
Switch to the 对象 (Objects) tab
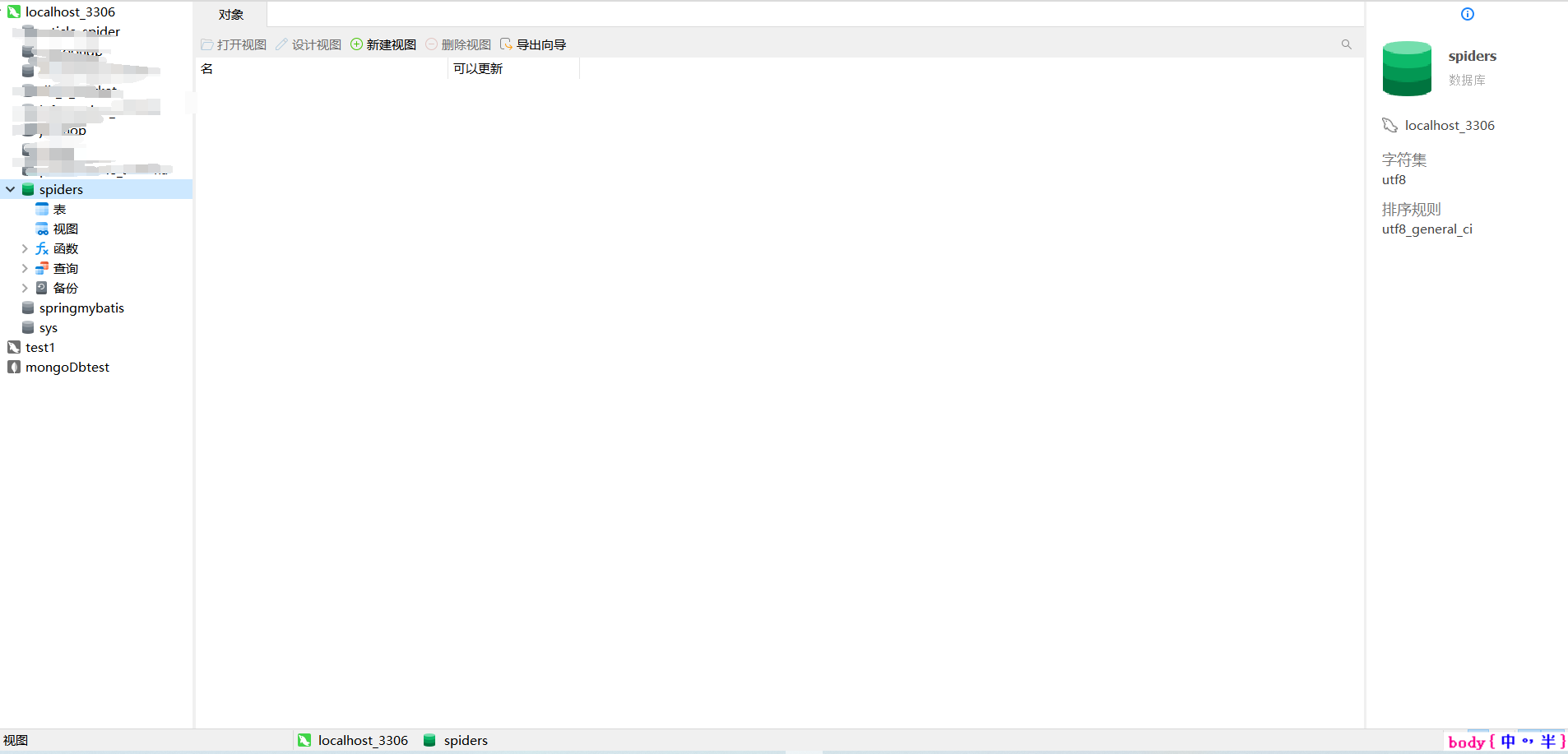tap(231, 15)
